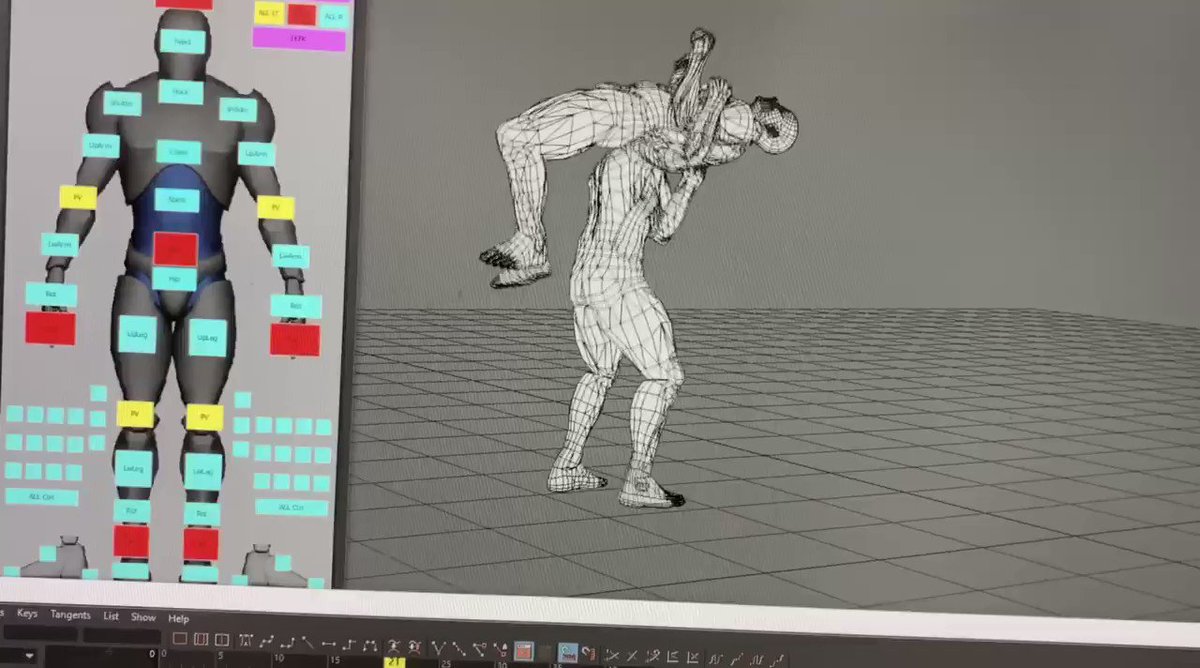Click the Frame Playback Range toolbar icon
Image resolution: width=1200 pixels, height=668 pixels.
200,638
